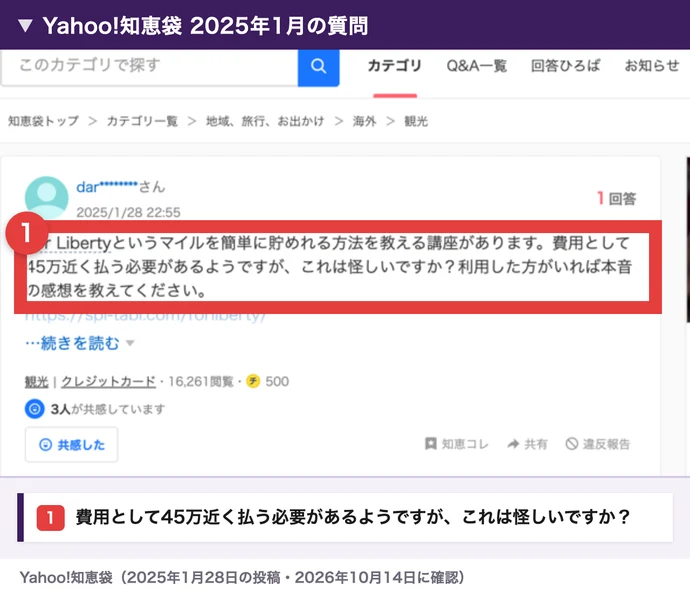
Task: Open the カテゴリ tab
Action: pyautogui.click(x=395, y=66)
